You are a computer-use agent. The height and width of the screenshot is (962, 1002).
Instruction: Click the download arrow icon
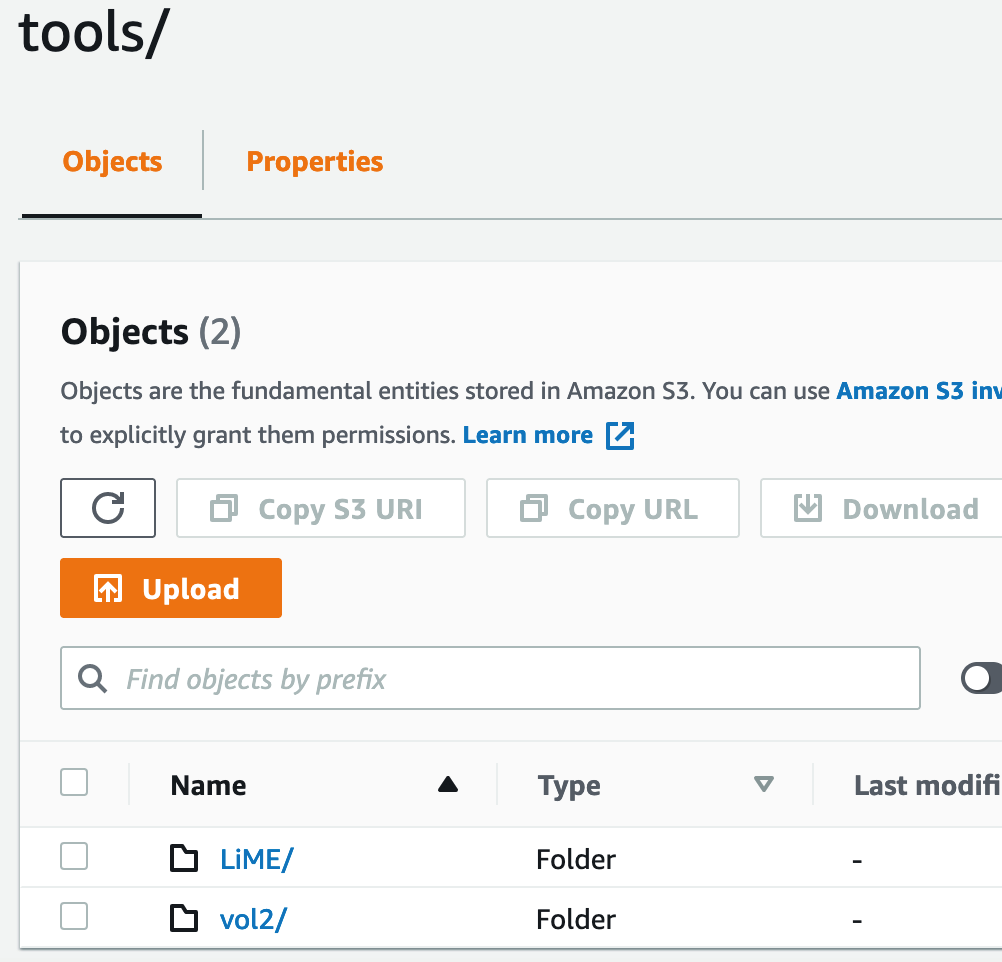pyautogui.click(x=808, y=508)
